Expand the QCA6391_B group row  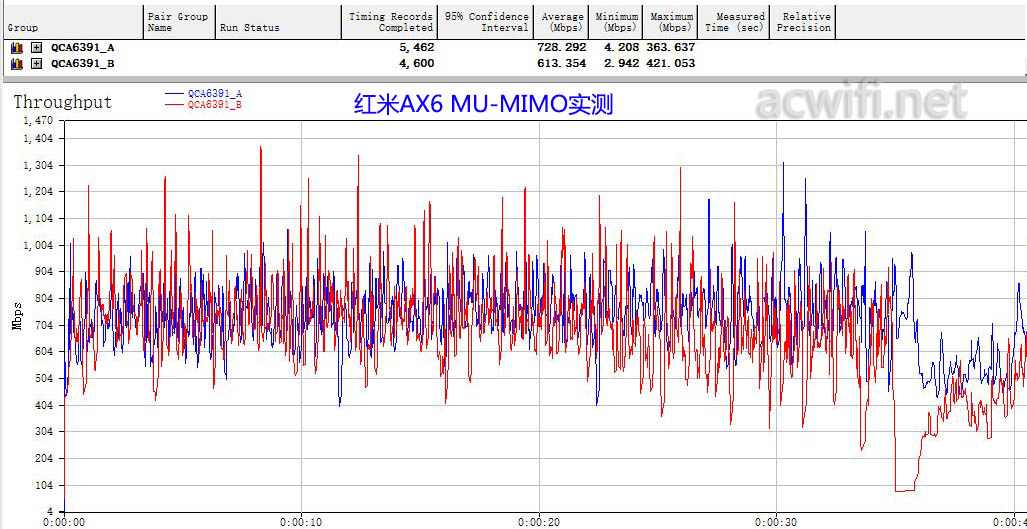point(37,64)
